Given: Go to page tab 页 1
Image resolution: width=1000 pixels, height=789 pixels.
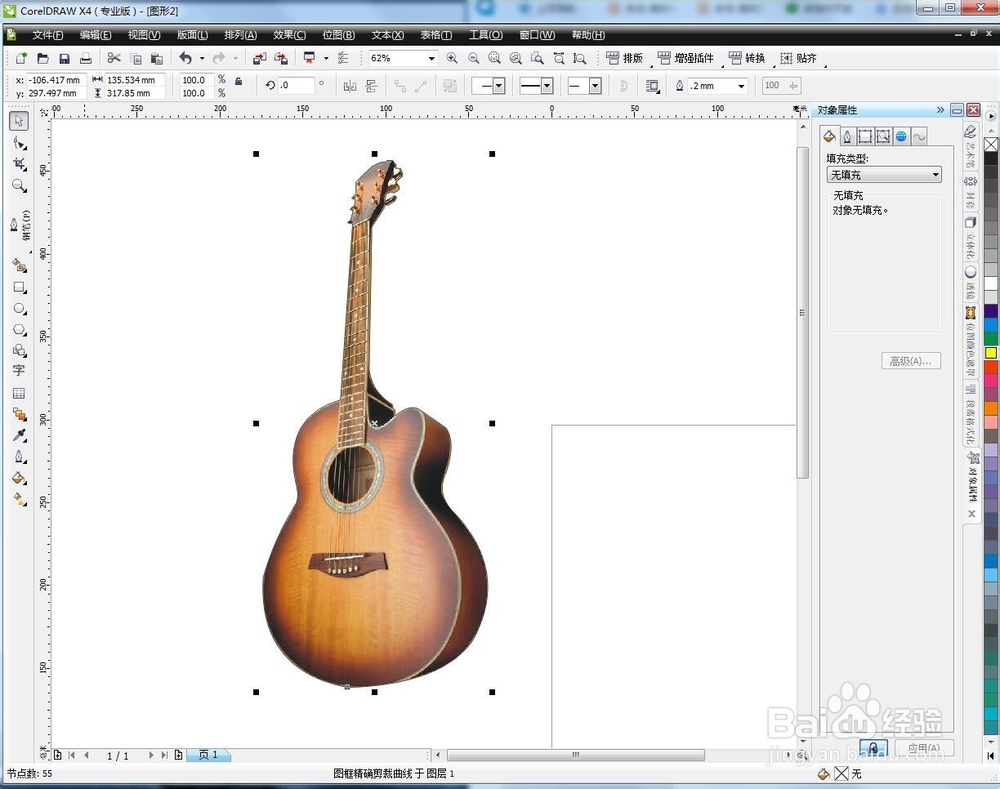Looking at the screenshot, I should (x=209, y=755).
